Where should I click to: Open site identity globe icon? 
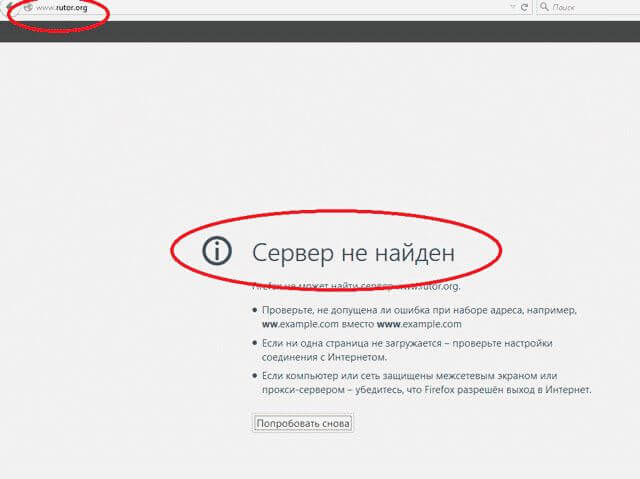28,7
